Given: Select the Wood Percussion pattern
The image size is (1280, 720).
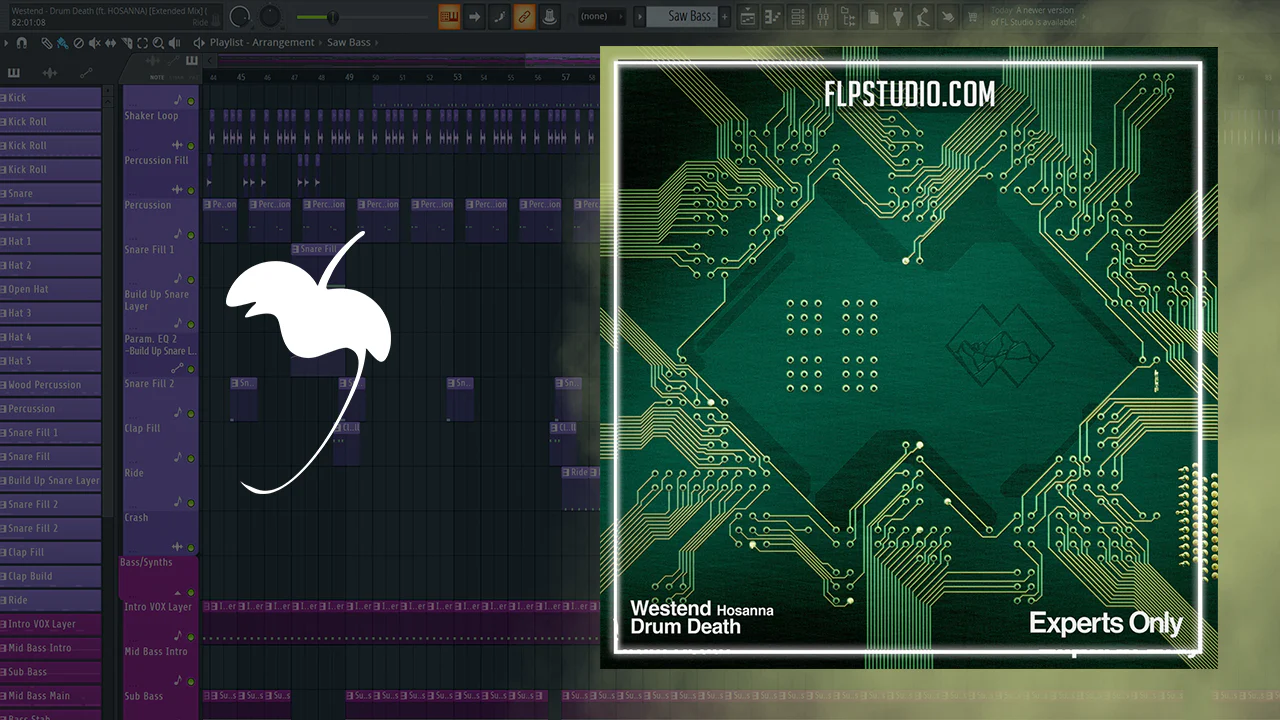Looking at the screenshot, I should (x=51, y=385).
